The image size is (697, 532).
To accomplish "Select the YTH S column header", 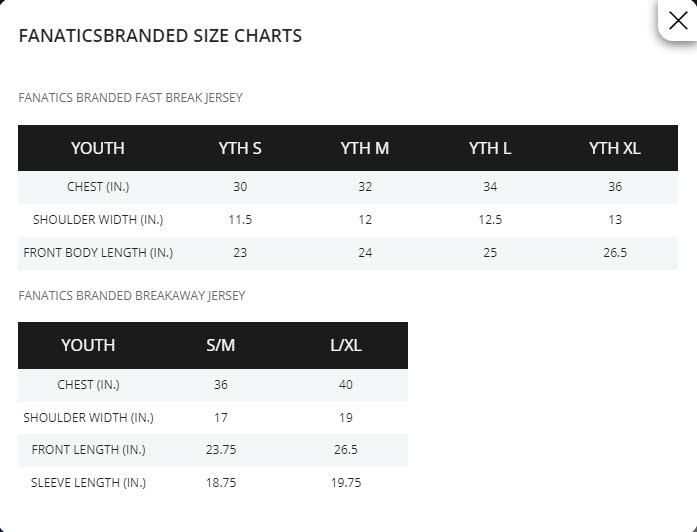I will (x=240, y=148).
